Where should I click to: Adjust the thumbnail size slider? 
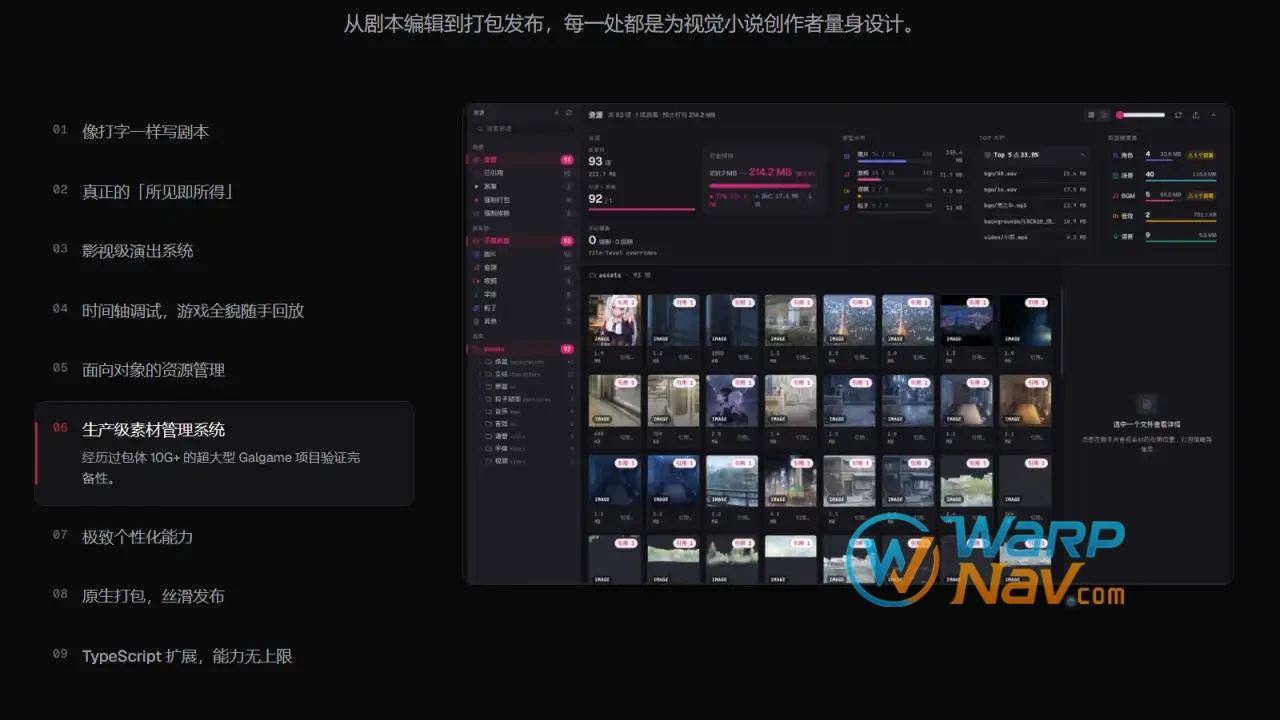(1141, 115)
